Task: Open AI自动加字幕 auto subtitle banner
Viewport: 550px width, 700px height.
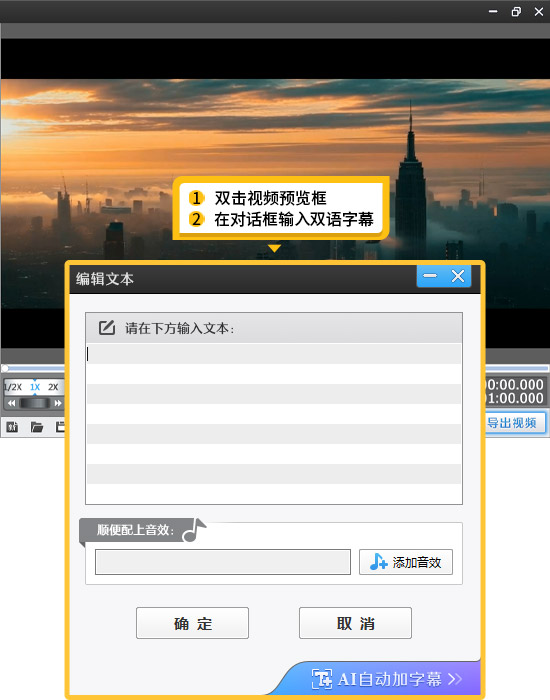Action: tap(387, 679)
